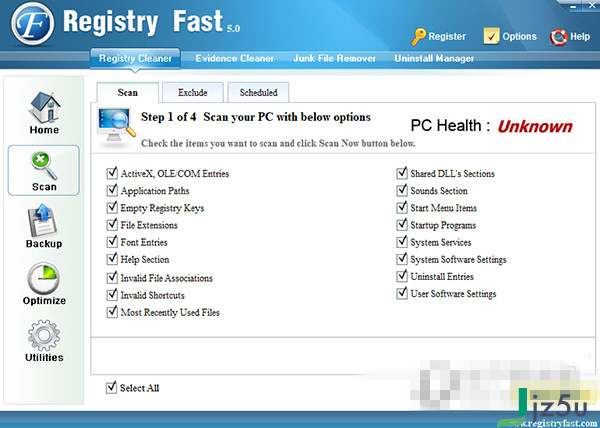Viewport: 600px width, 428px height.
Task: Click the Registry Fast F logo
Action: click(x=32, y=23)
